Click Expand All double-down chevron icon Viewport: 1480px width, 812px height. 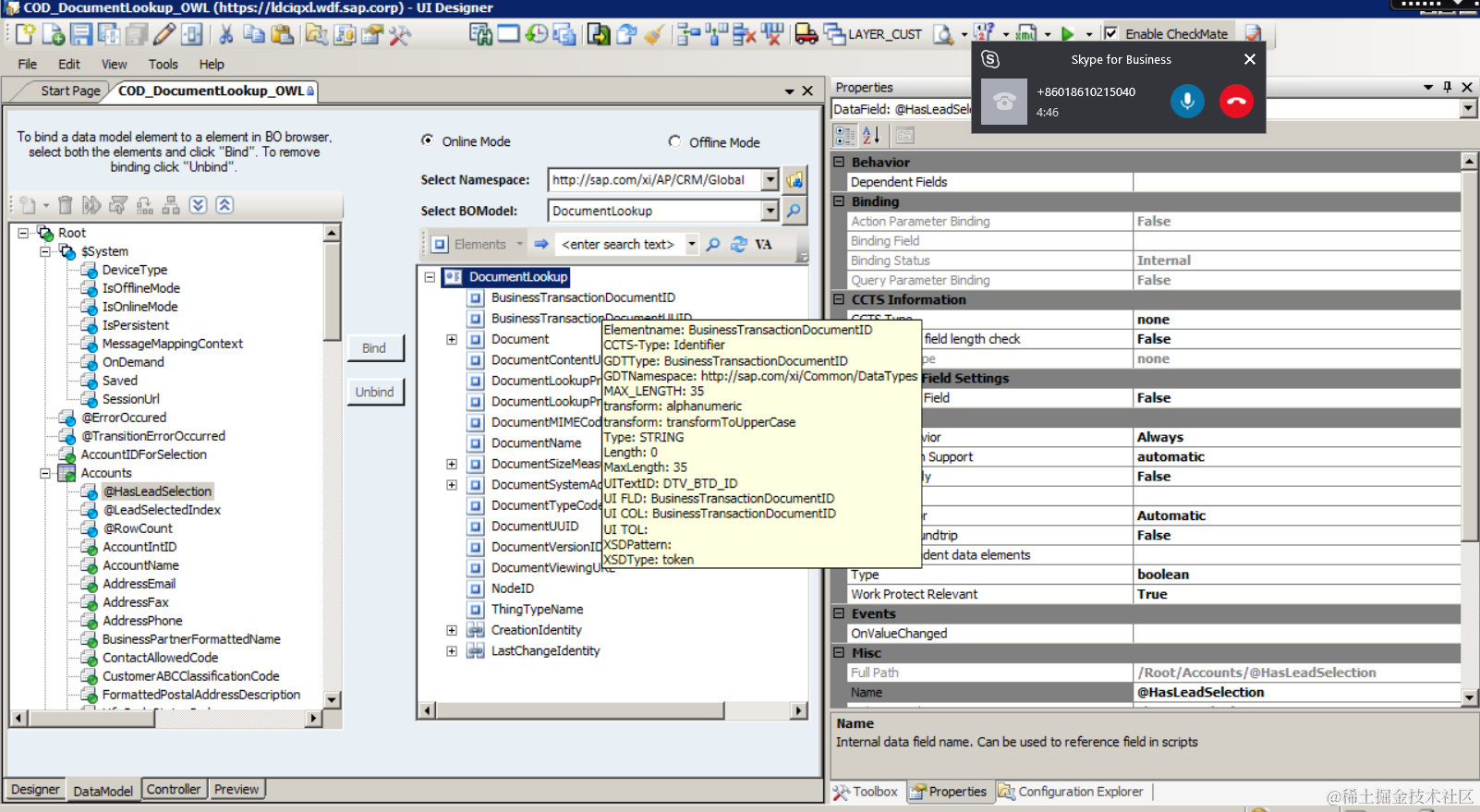coord(199,205)
